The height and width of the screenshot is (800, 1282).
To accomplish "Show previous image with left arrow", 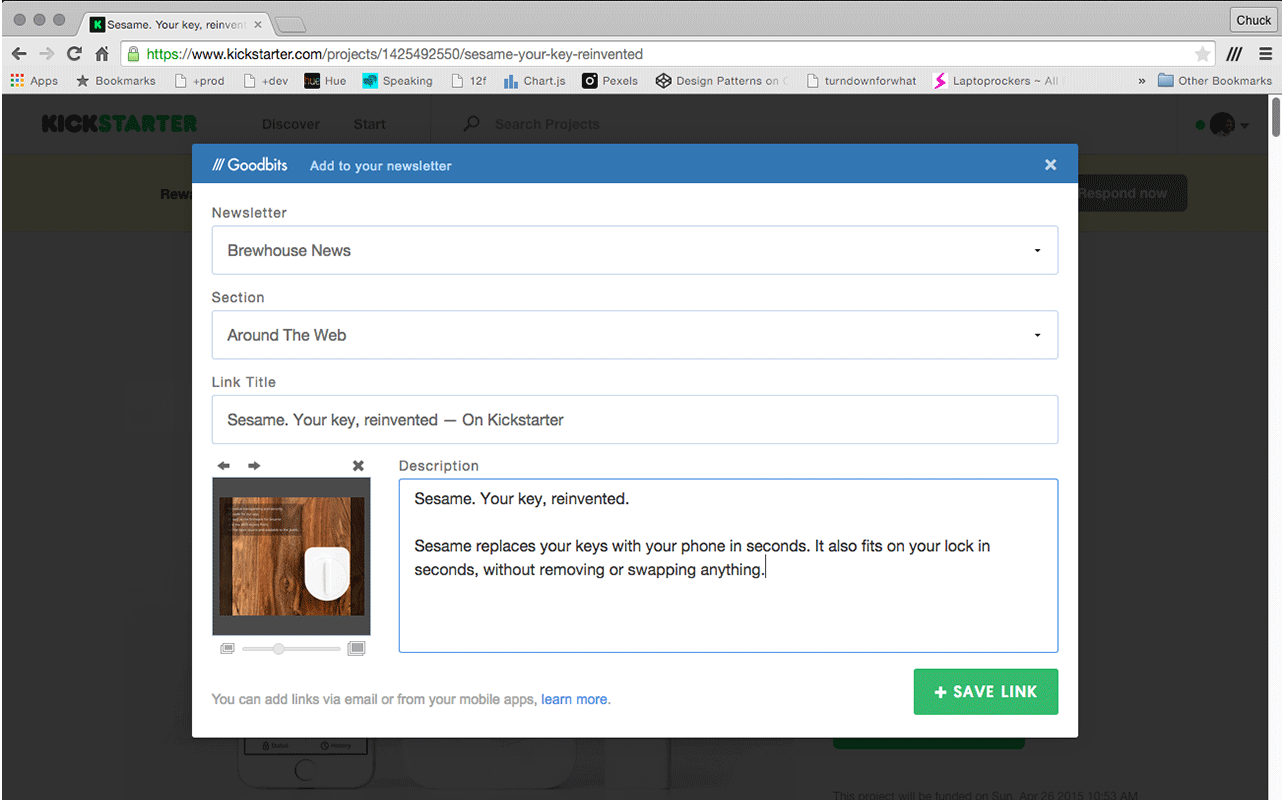I will coord(224,466).
